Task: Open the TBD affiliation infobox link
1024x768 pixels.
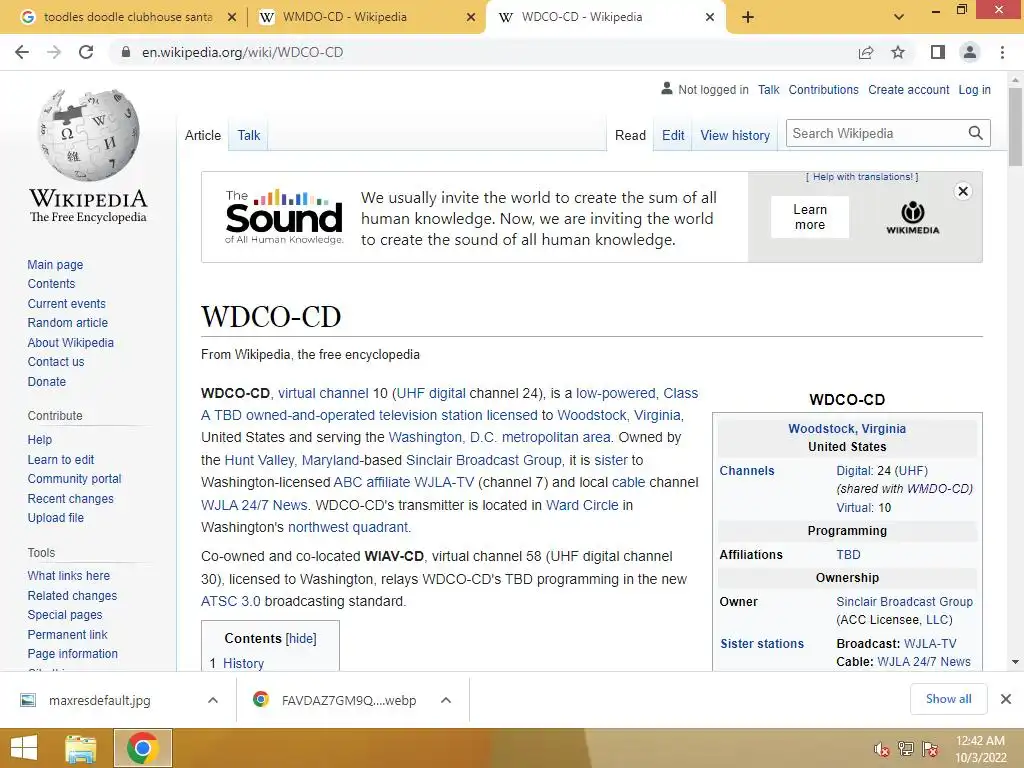Action: click(x=848, y=554)
